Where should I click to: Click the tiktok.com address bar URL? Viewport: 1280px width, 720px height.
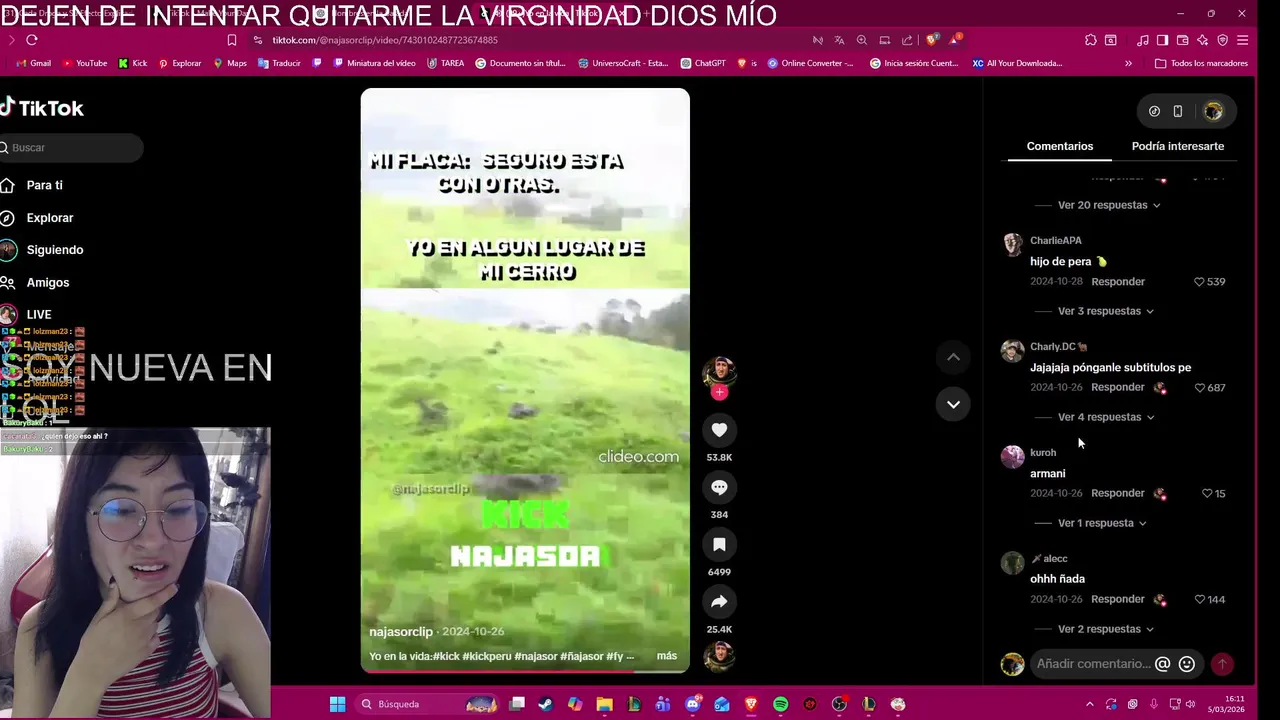[385, 40]
